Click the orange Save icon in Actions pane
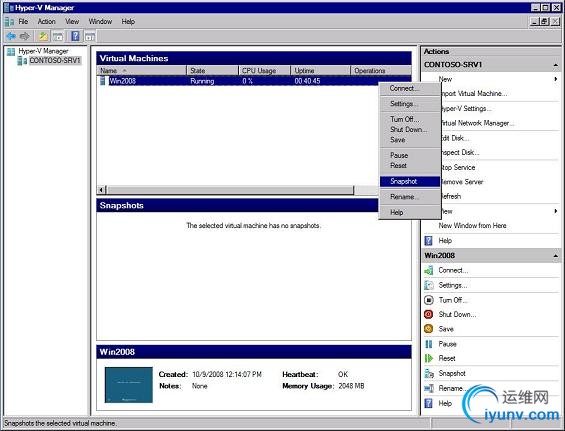 tap(429, 329)
